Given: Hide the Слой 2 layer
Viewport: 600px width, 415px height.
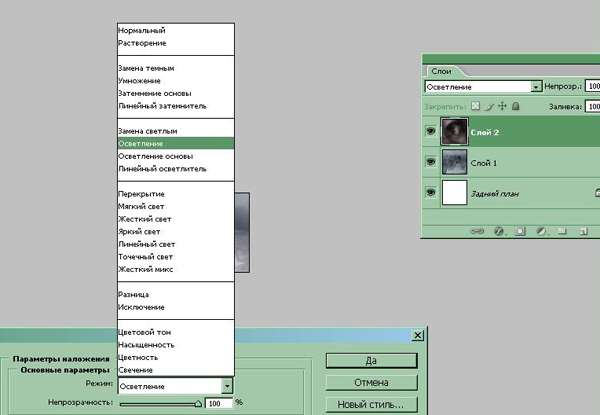Looking at the screenshot, I should (431, 131).
